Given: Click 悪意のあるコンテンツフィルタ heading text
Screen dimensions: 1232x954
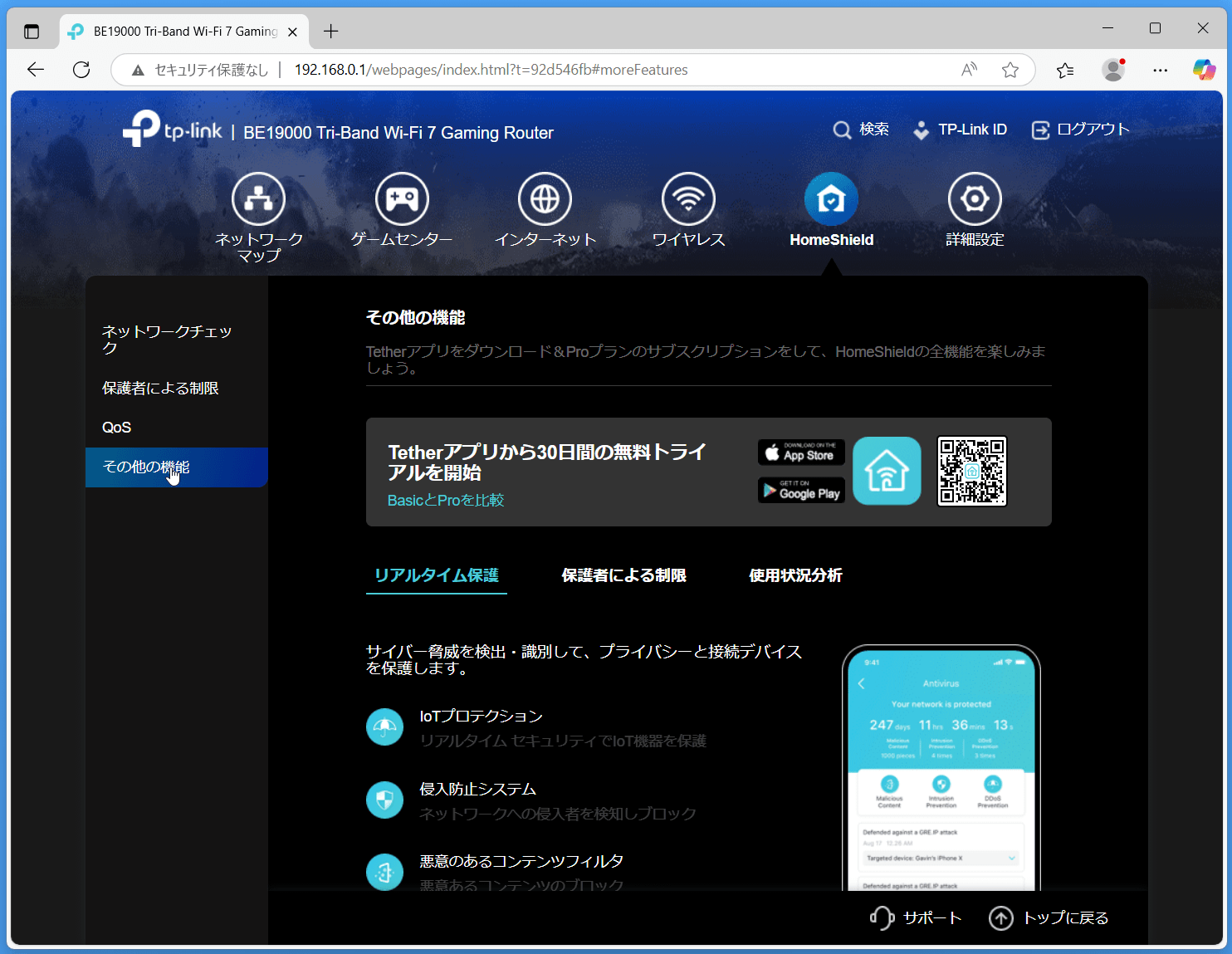Looking at the screenshot, I should point(521,862).
